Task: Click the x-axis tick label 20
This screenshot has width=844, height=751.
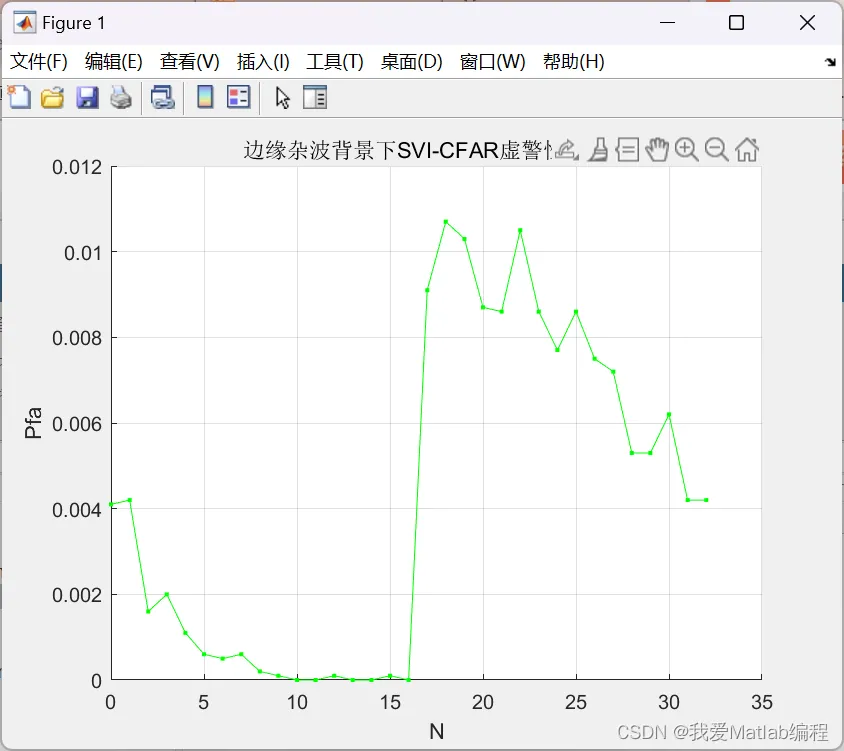Action: (483, 702)
